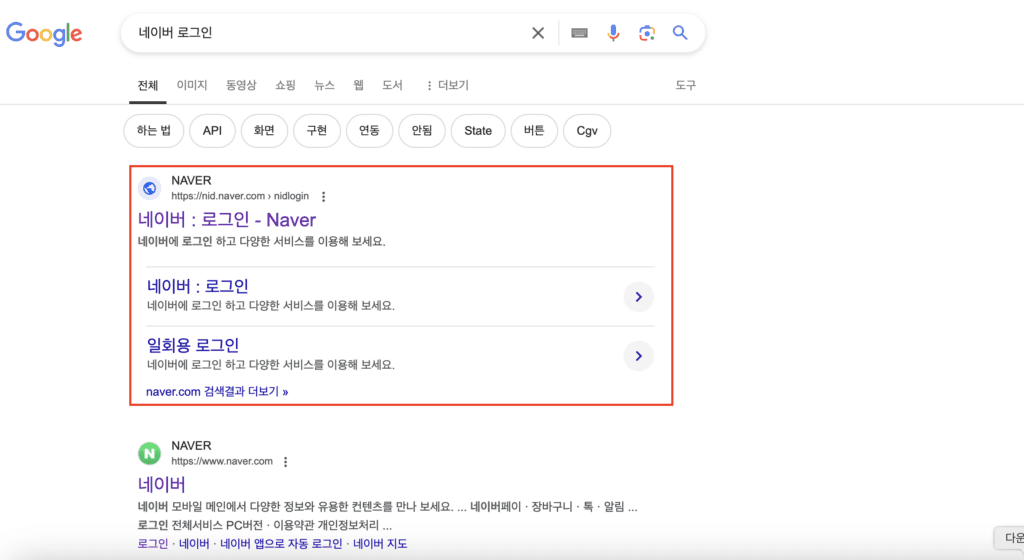Switch to the 동영상 tab
This screenshot has width=1024, height=560.
(241, 86)
